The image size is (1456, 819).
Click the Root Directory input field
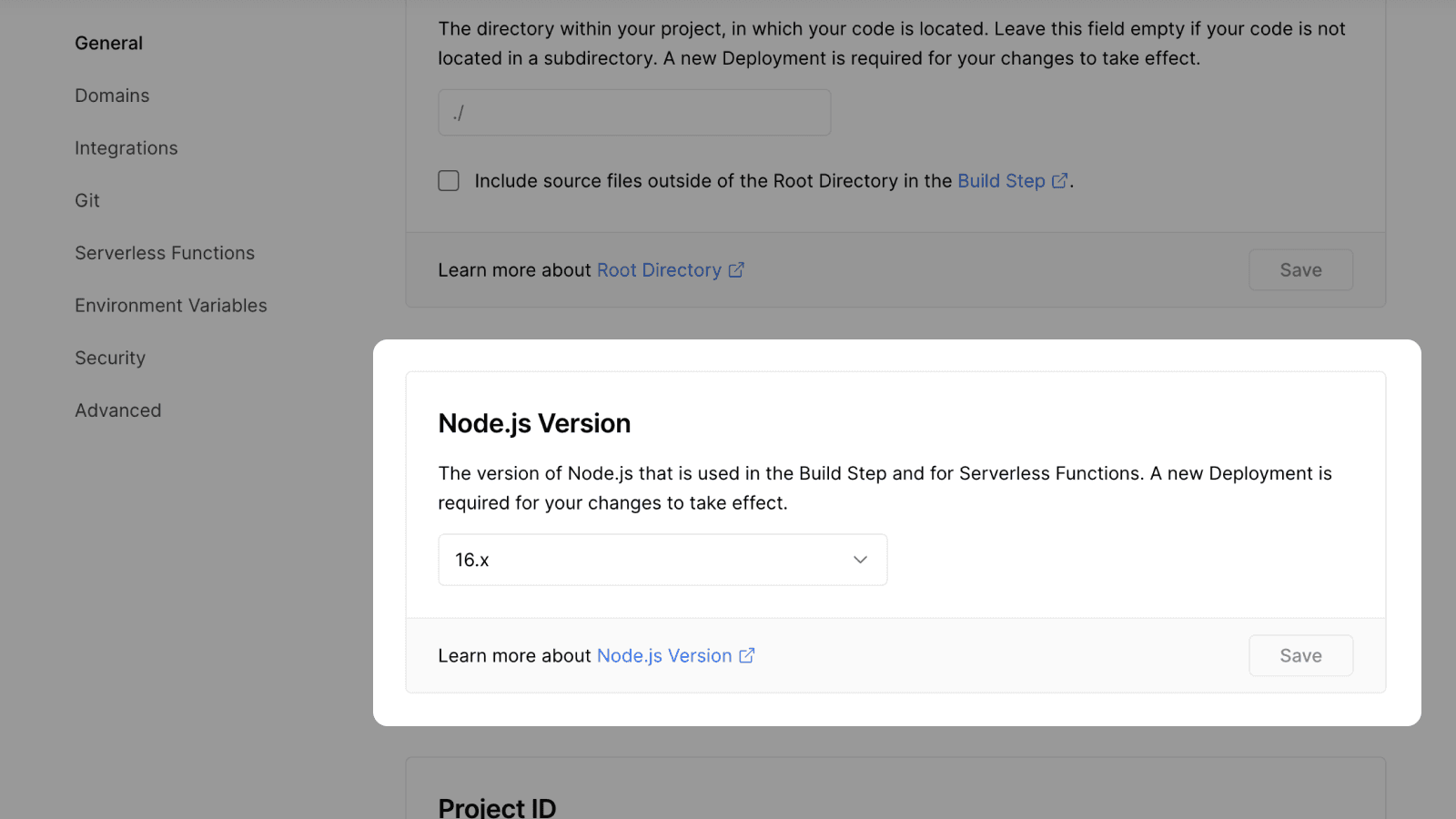pyautogui.click(x=634, y=112)
